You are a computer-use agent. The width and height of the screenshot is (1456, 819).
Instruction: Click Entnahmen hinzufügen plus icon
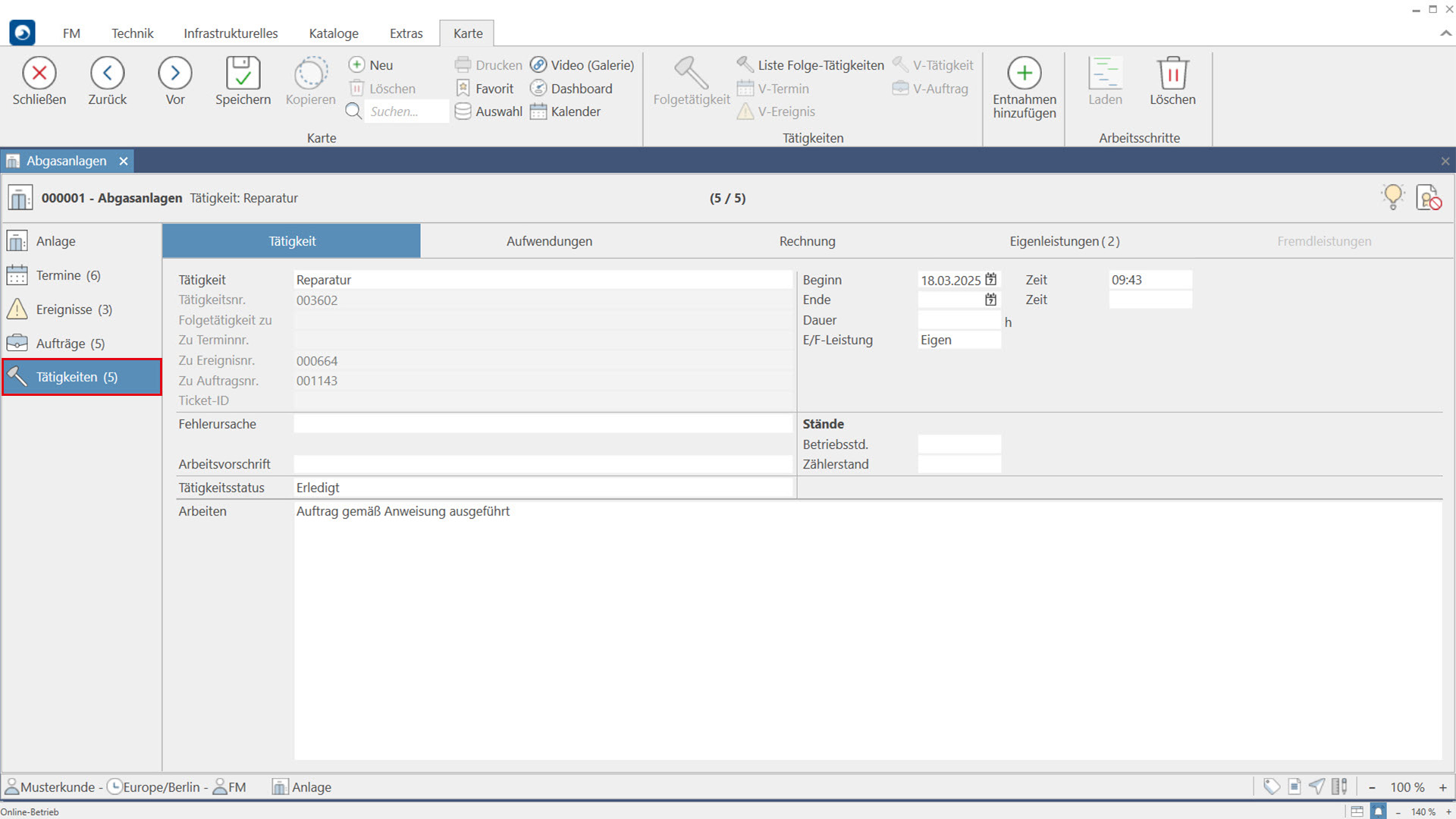point(1024,74)
